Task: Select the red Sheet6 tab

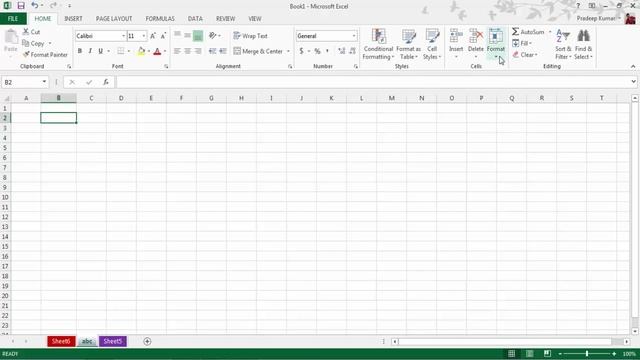Action: click(x=61, y=341)
